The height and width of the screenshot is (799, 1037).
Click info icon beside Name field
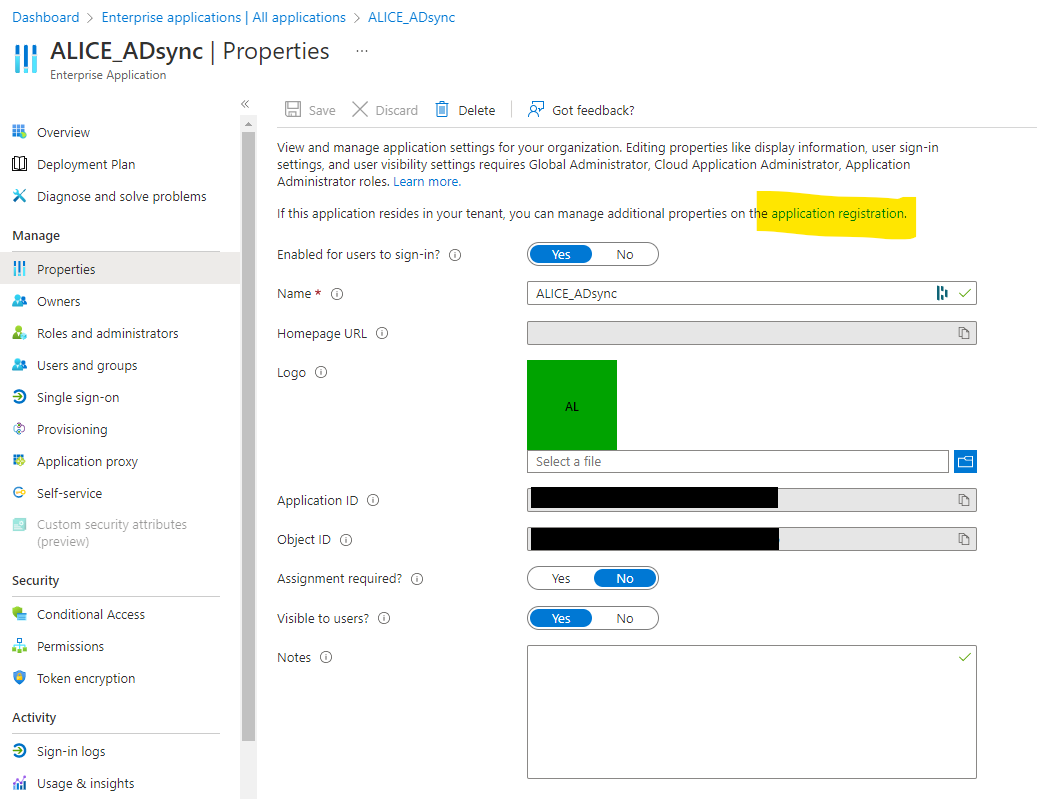[x=337, y=294]
